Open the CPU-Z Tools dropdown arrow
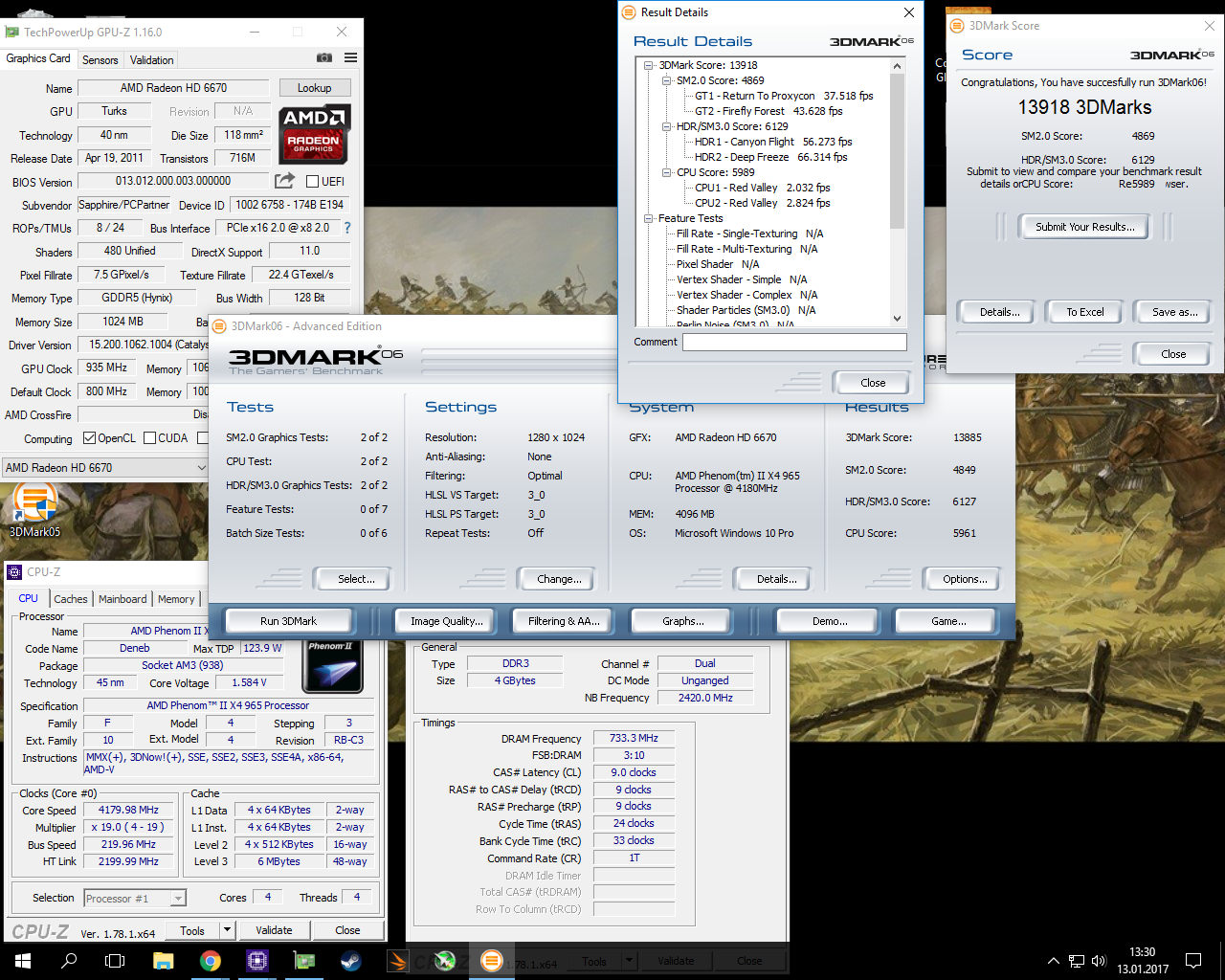 pyautogui.click(x=227, y=929)
